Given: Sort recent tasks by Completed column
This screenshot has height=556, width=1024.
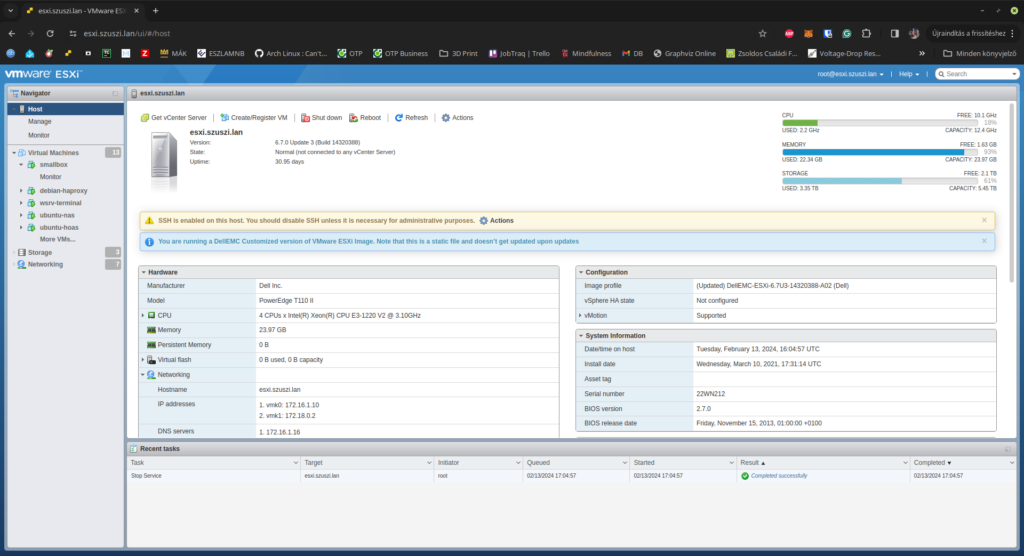Looking at the screenshot, I should pos(963,463).
